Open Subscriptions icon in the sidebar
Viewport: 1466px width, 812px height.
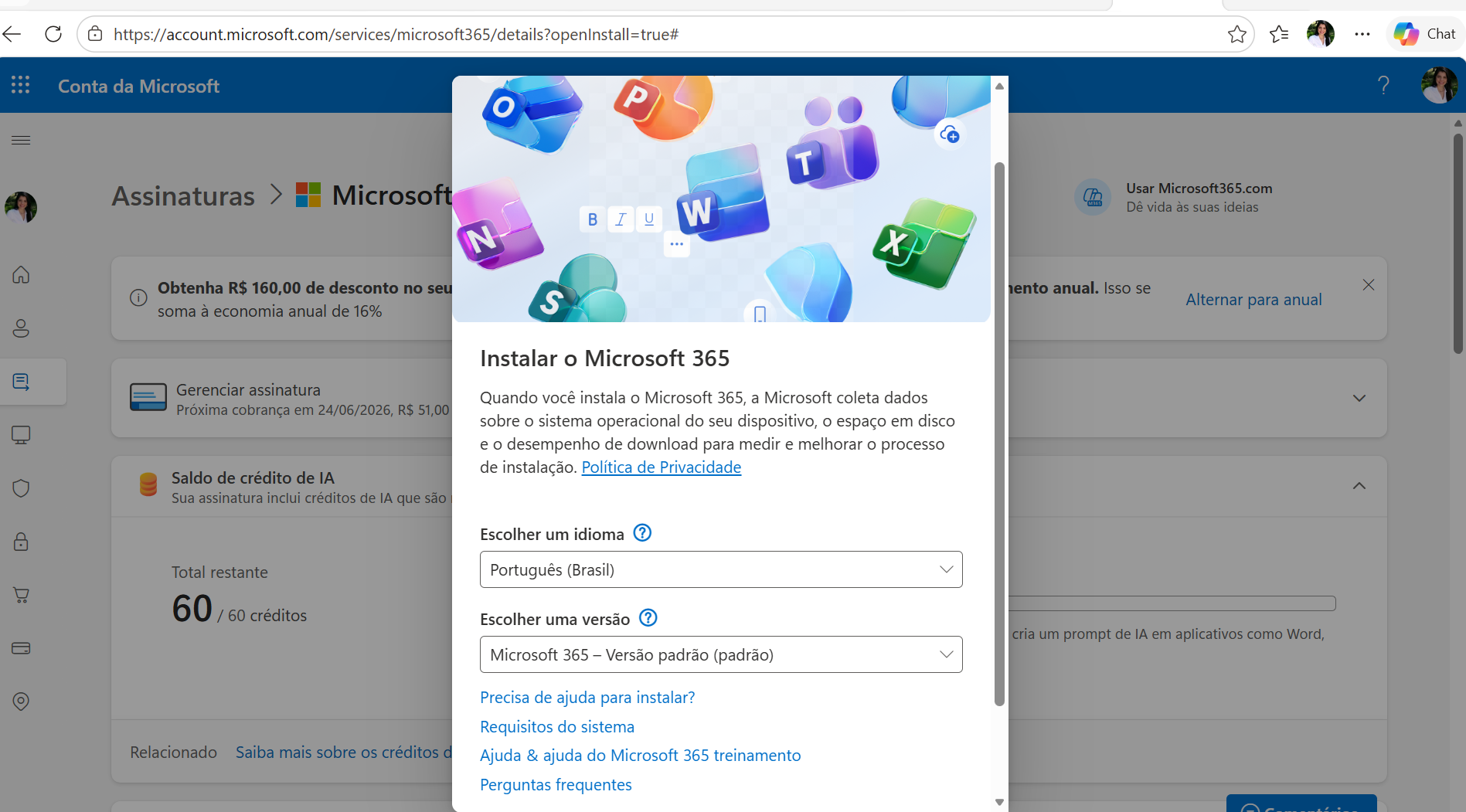click(x=21, y=382)
